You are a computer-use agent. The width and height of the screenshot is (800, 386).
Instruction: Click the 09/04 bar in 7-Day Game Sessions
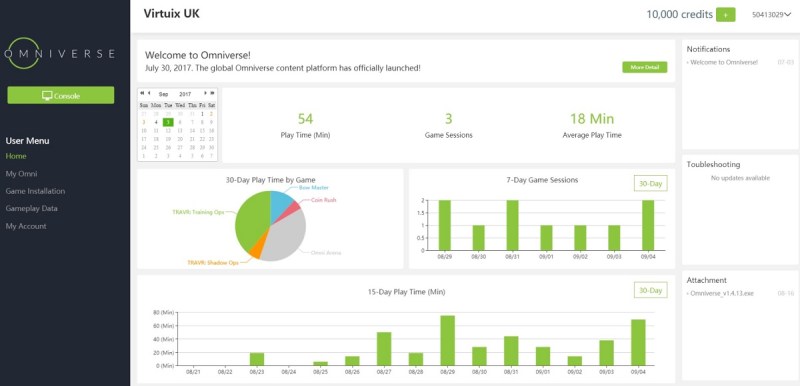click(648, 225)
